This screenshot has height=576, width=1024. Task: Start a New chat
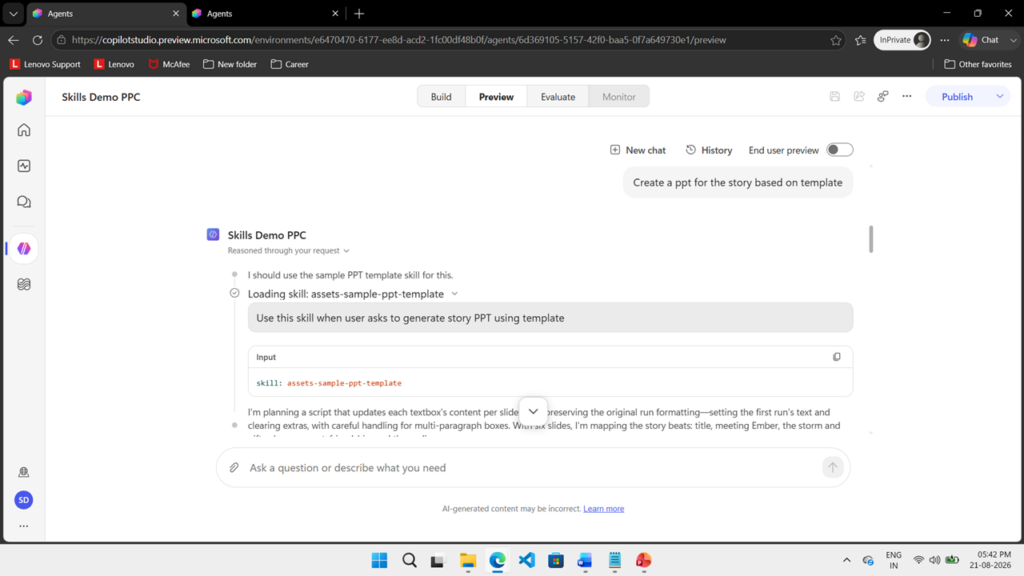tap(637, 150)
